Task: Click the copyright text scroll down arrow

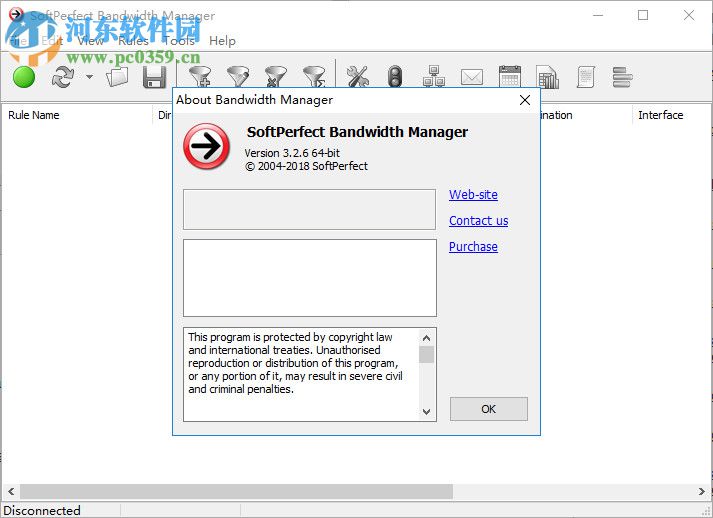Action: click(427, 412)
